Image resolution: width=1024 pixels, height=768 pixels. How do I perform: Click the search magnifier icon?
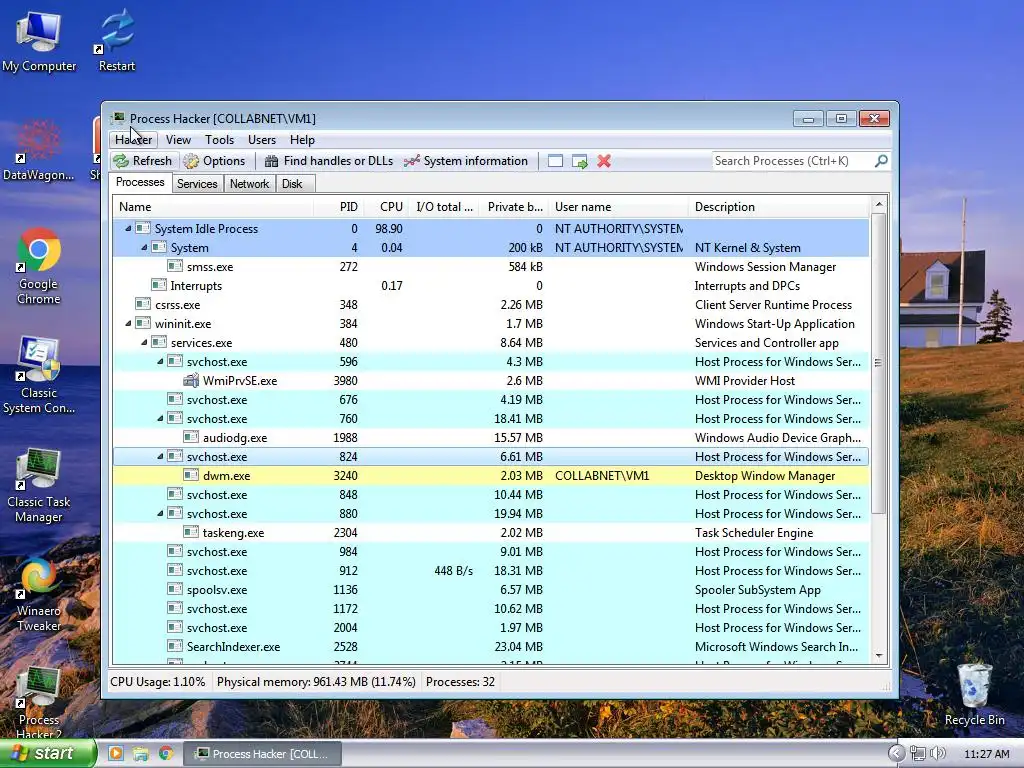[881, 161]
